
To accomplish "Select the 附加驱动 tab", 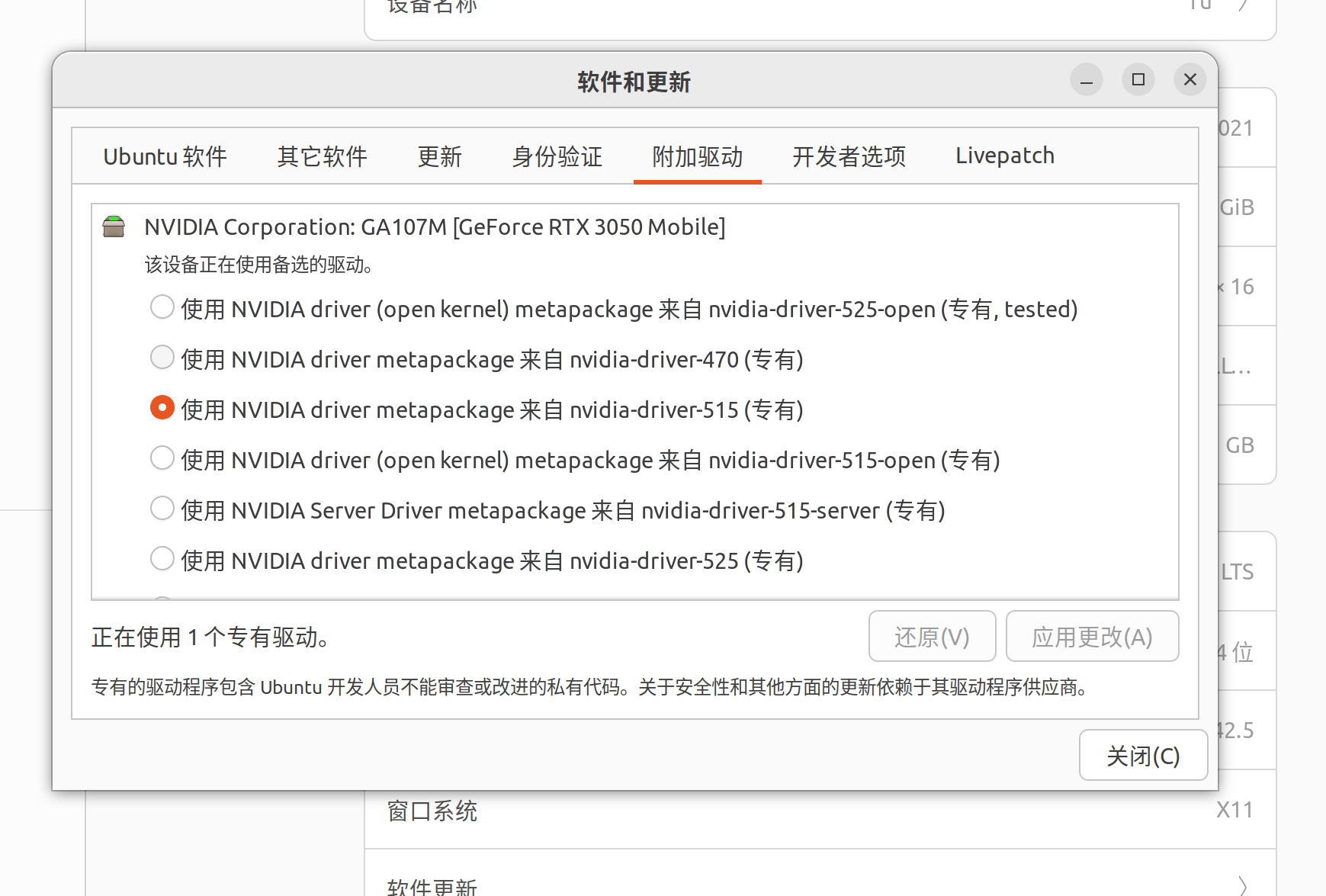I will point(697,156).
